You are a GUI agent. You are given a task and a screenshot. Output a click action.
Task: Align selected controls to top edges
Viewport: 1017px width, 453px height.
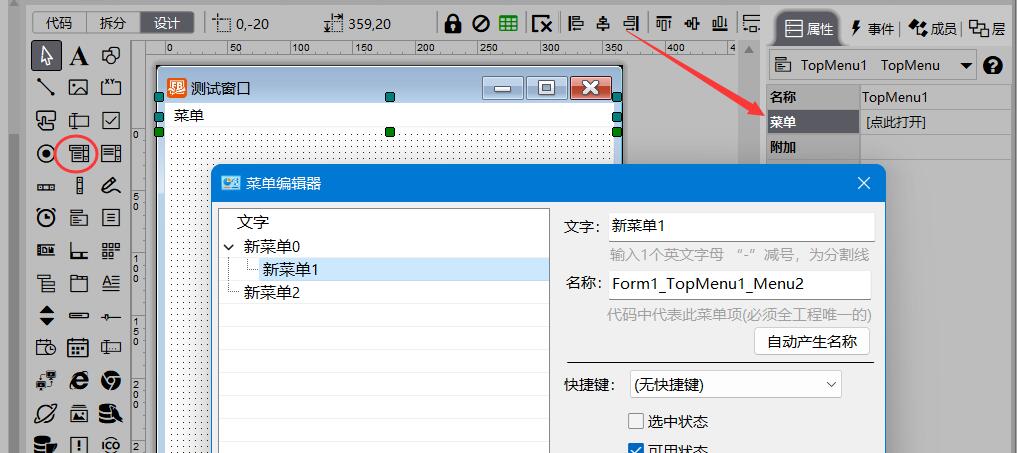pos(664,24)
